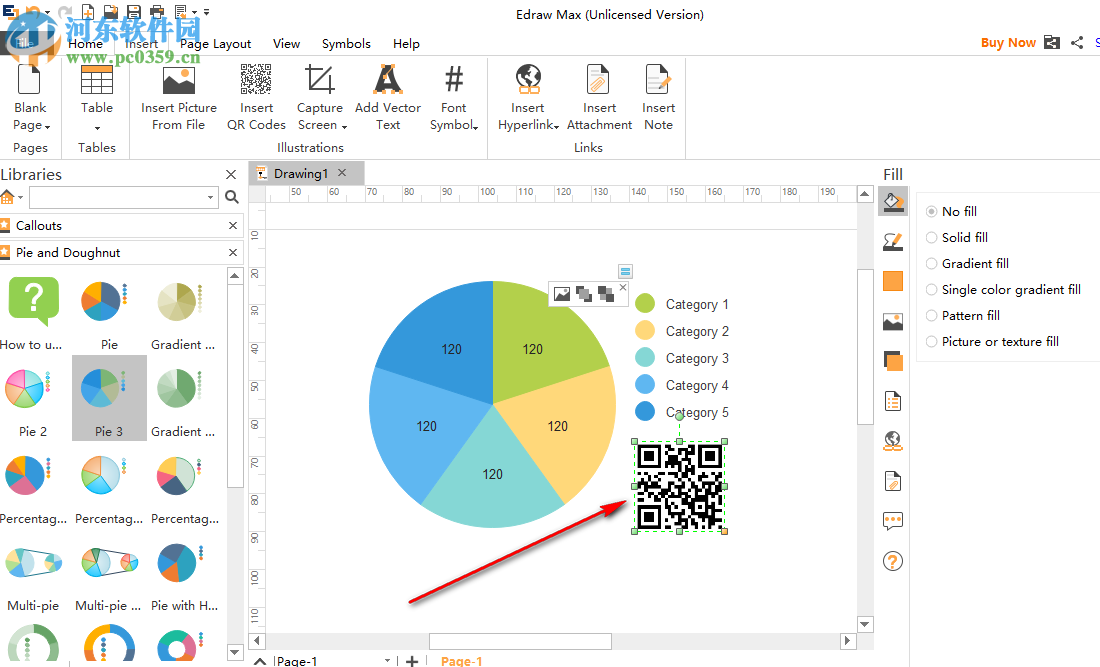The height and width of the screenshot is (667, 1100).
Task: Open the comment bubble panel icon
Action: point(893,521)
